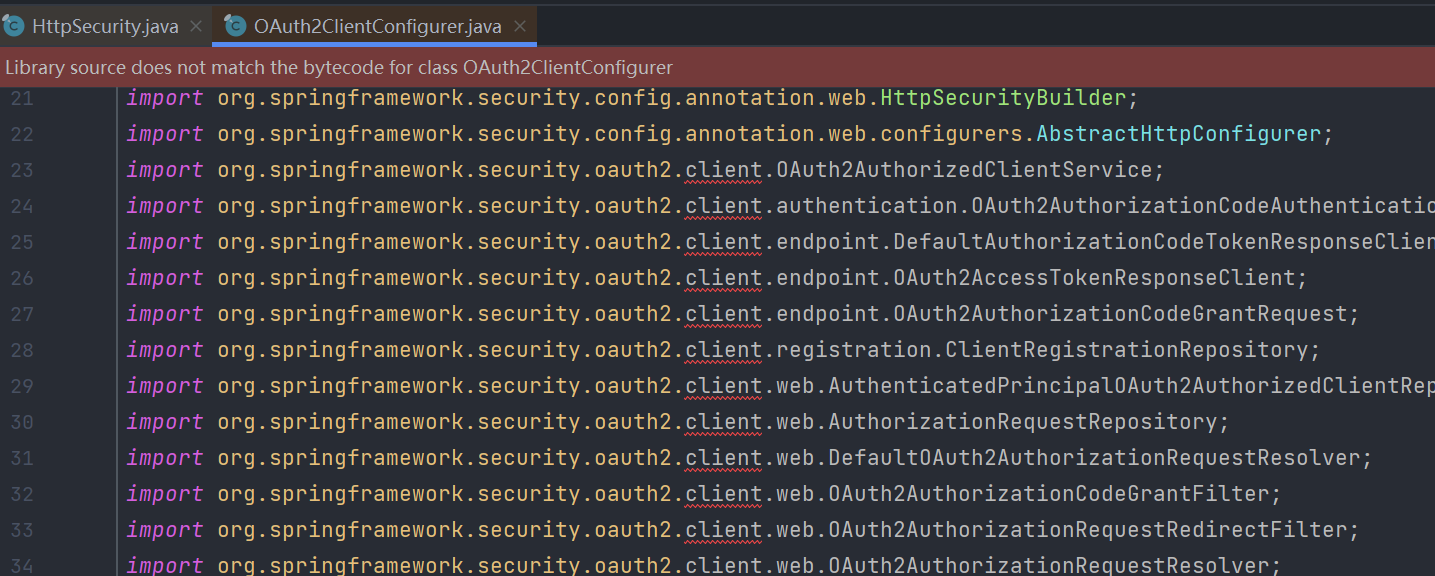Click line number 30 in the gutter
Image resolution: width=1435 pixels, height=576 pixels.
pyautogui.click(x=22, y=422)
